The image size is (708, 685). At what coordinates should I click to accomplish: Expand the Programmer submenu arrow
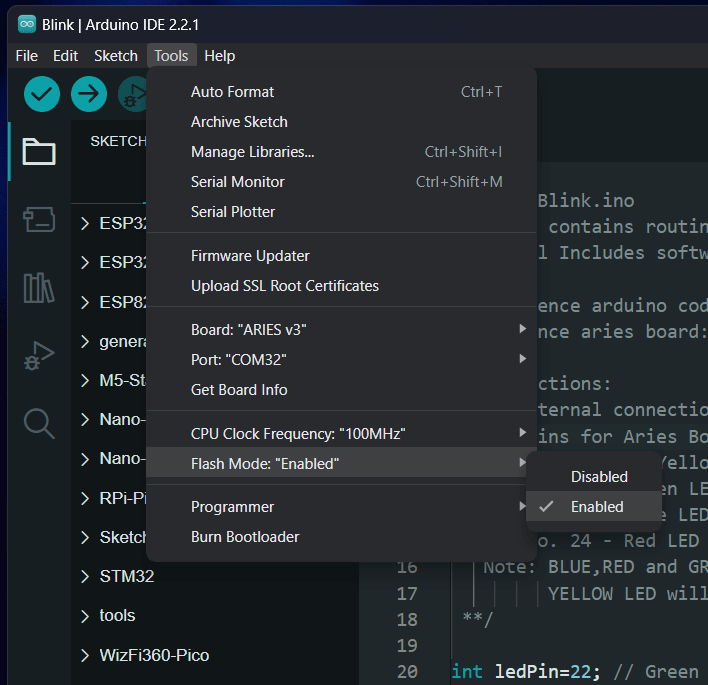click(522, 506)
